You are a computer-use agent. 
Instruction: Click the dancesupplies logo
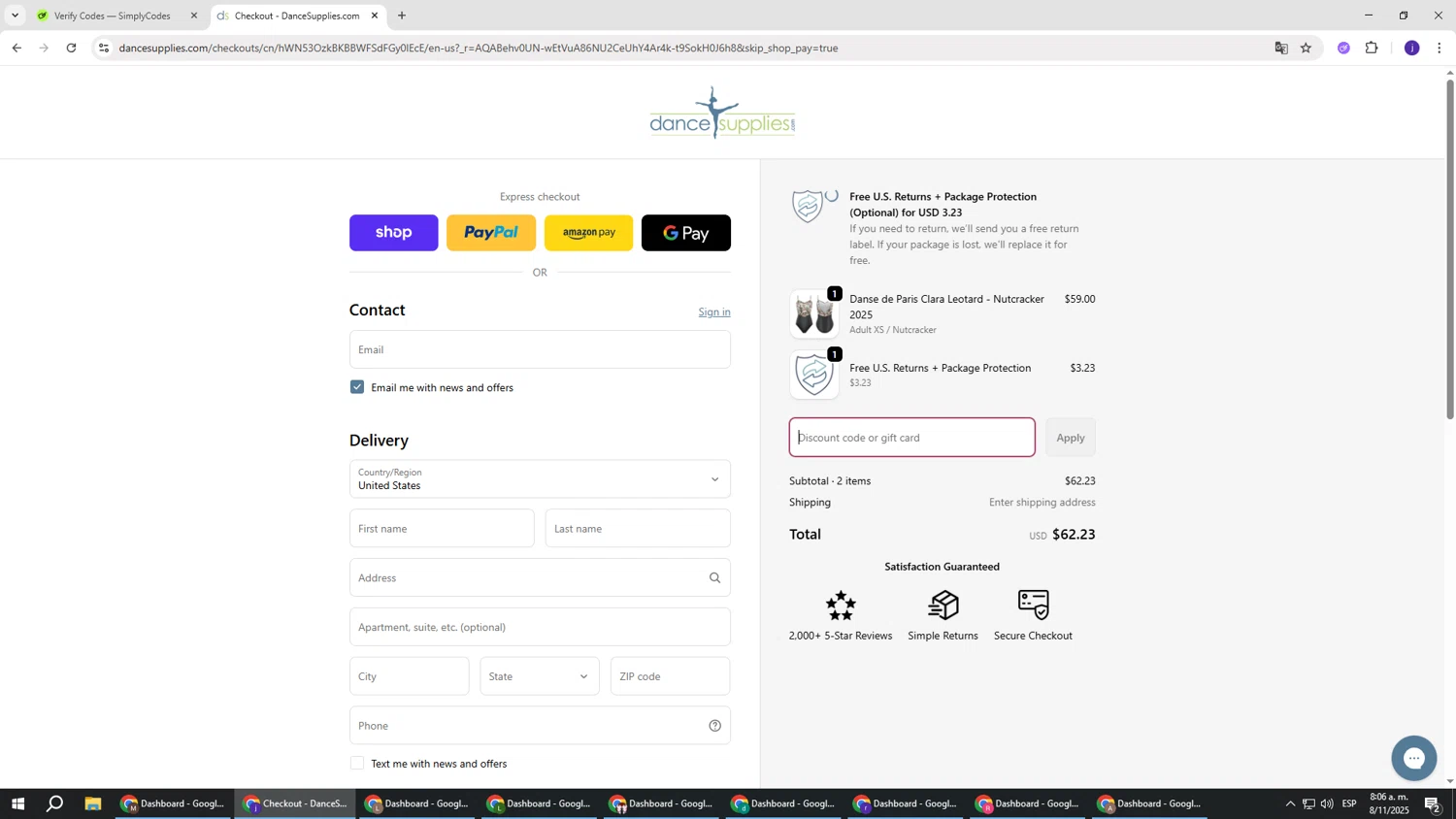point(722,113)
